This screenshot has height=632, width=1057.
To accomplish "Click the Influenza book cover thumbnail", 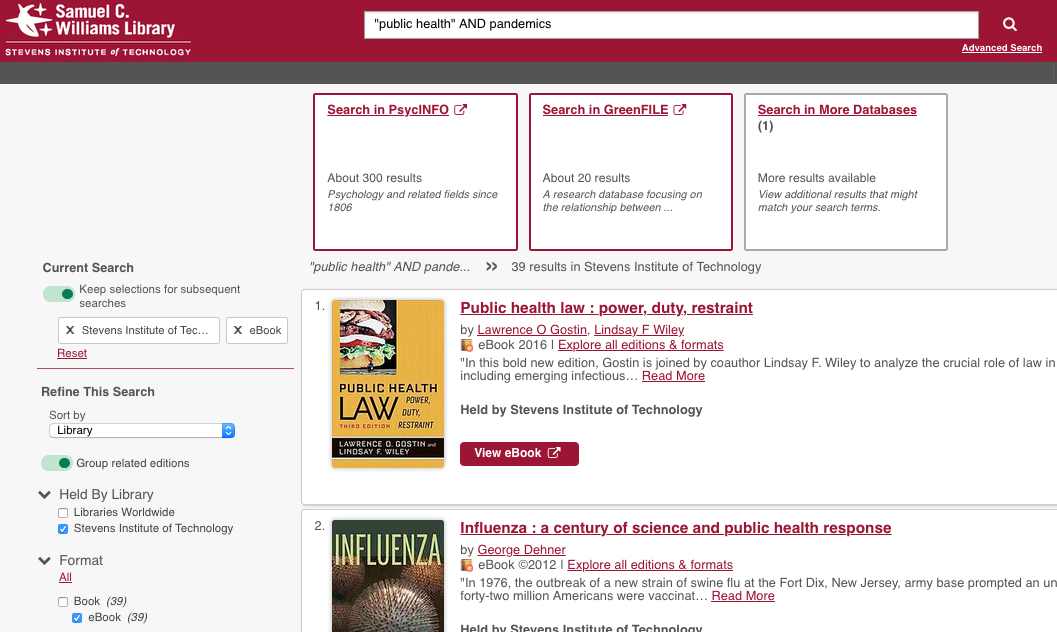I will pos(388,576).
